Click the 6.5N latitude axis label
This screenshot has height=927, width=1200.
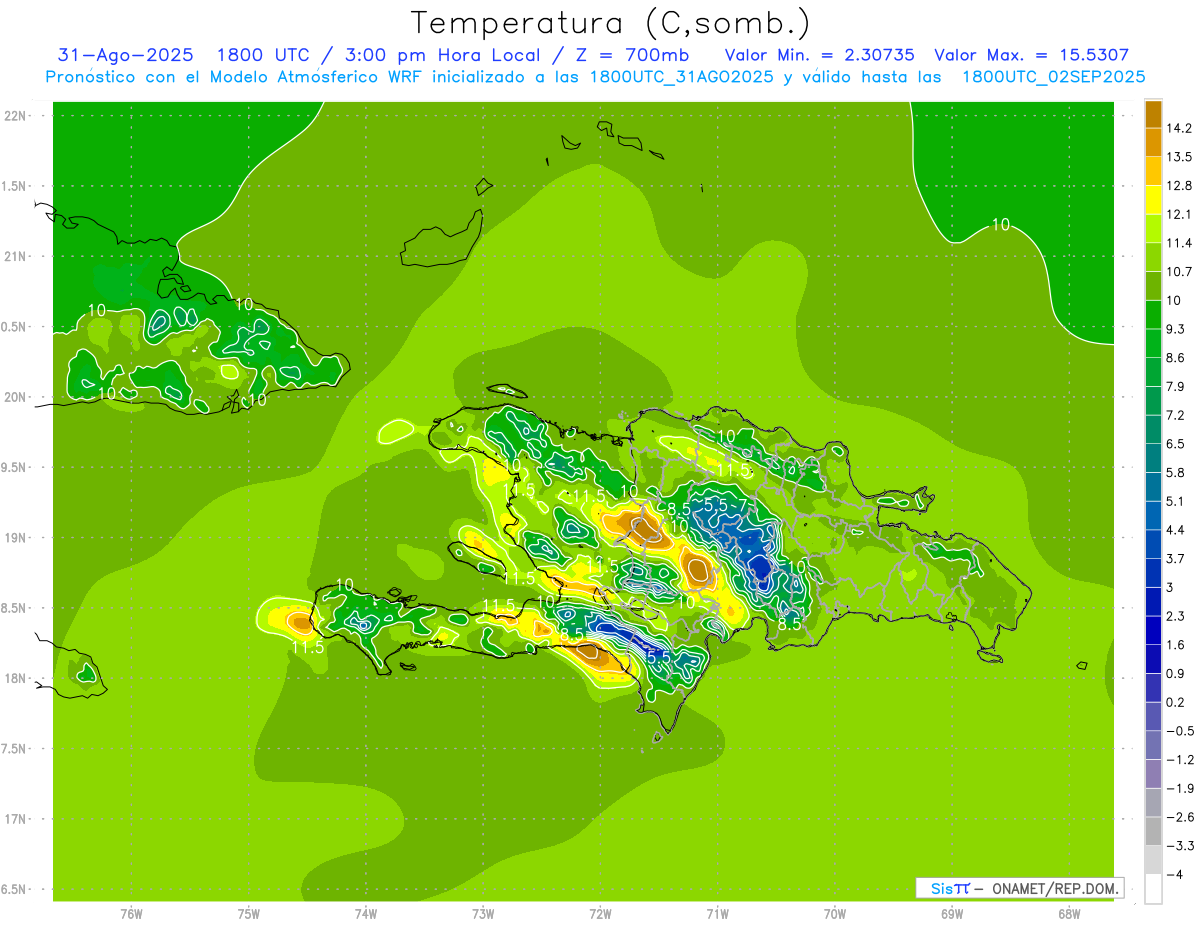tap(14, 889)
